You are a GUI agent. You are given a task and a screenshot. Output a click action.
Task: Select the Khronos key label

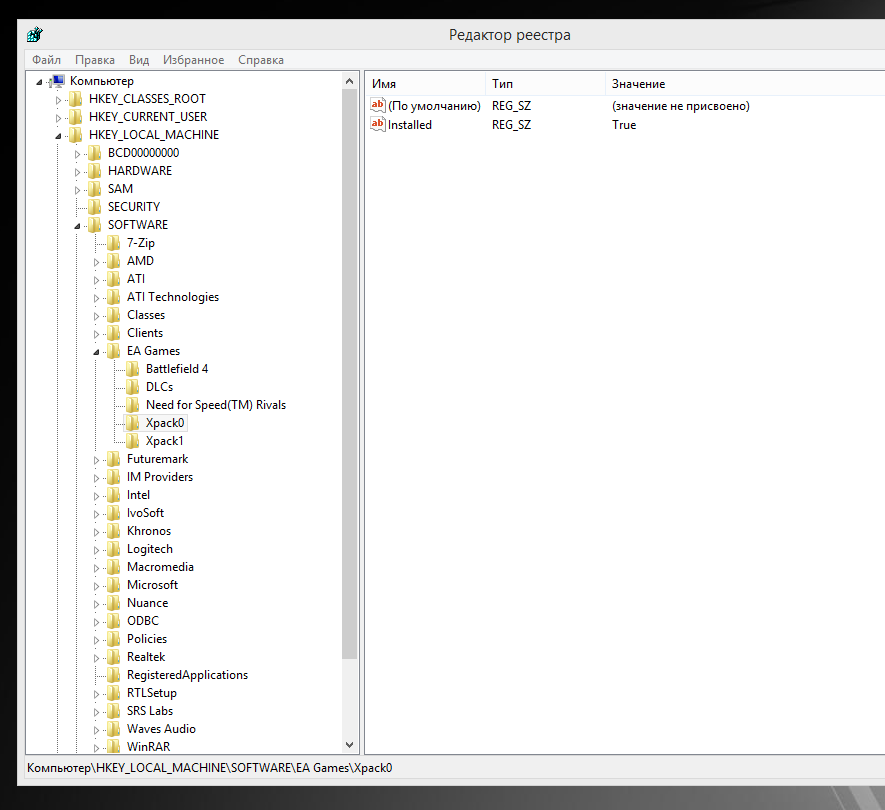(x=149, y=531)
